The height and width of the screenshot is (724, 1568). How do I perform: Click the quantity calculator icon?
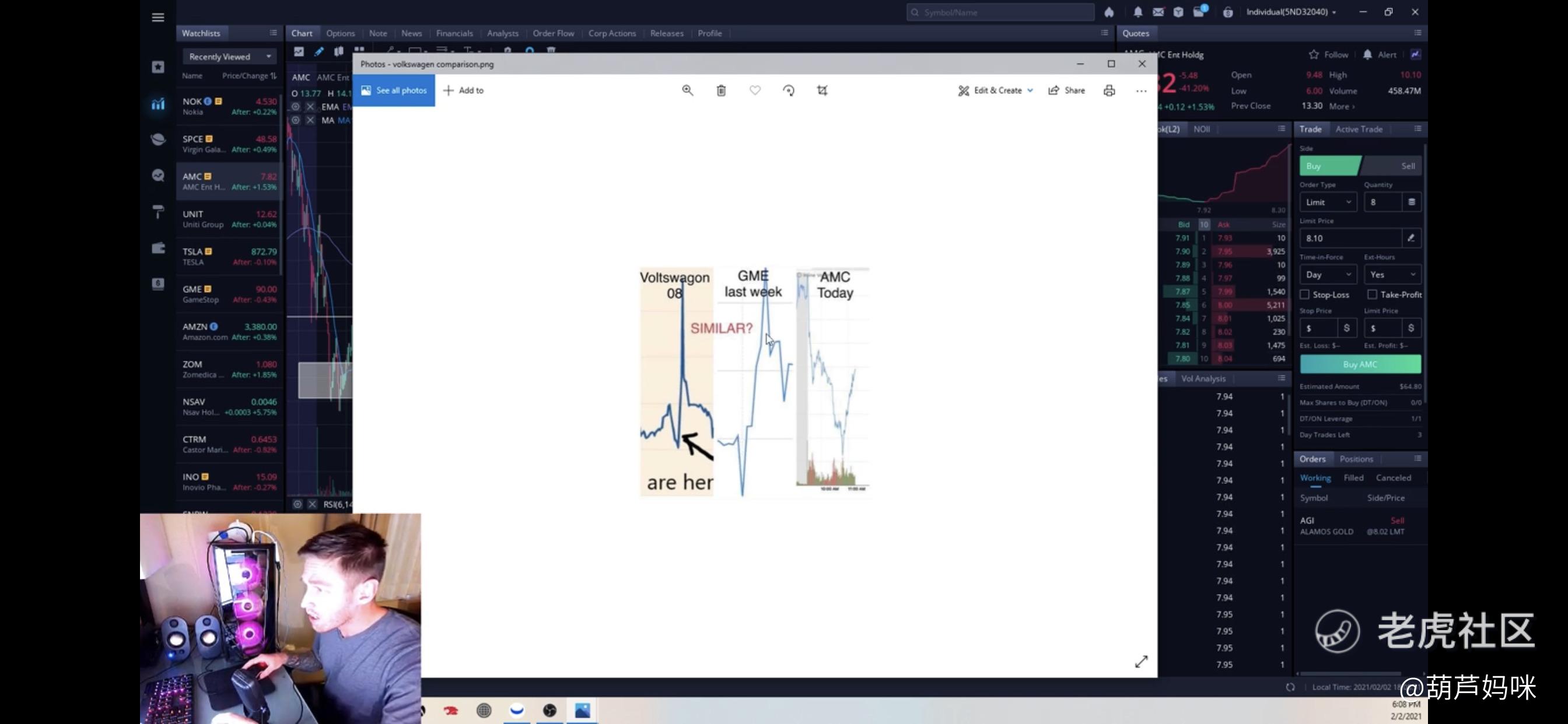point(1412,202)
